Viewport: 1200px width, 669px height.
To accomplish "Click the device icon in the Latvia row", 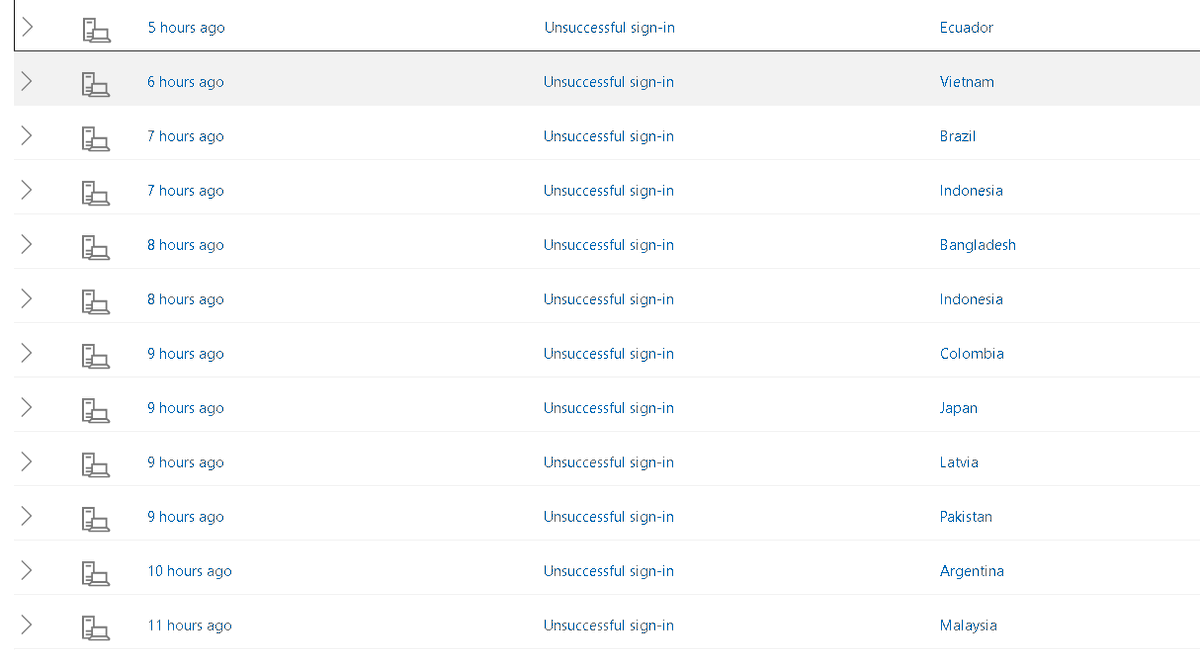I will coord(95,464).
